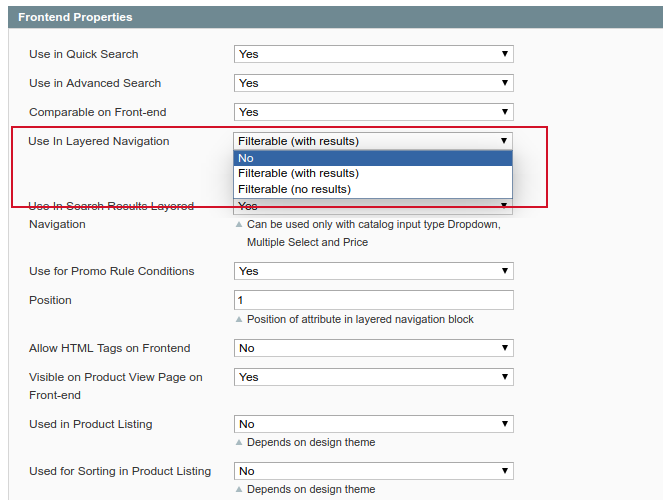The image size is (670, 500).
Task: Choose Filterable (with results) from open list
Action: 373,173
